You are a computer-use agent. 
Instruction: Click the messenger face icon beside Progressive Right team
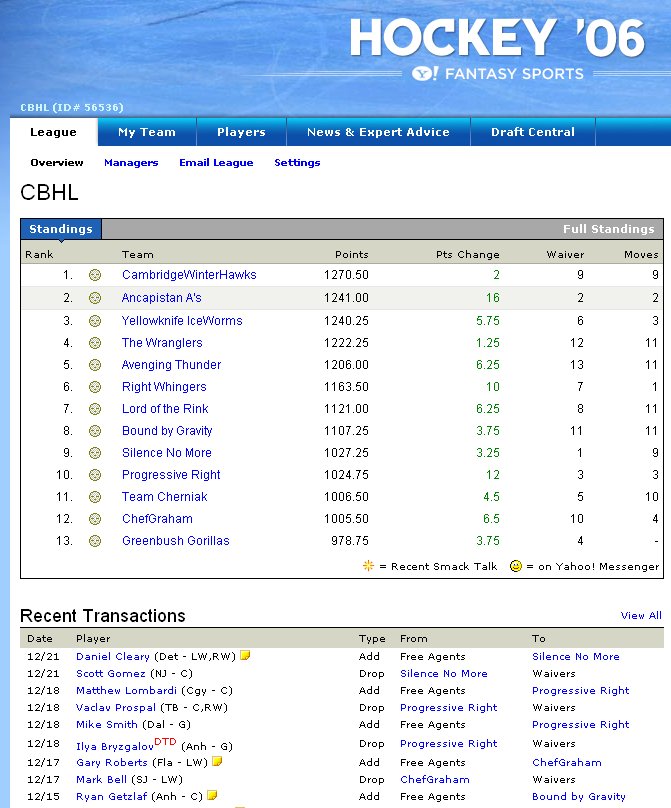[x=95, y=475]
